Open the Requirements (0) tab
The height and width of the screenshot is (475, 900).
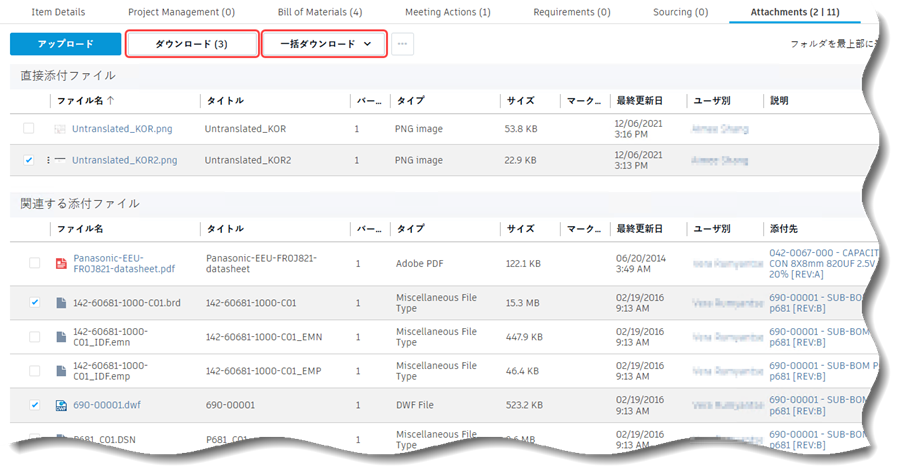[572, 12]
